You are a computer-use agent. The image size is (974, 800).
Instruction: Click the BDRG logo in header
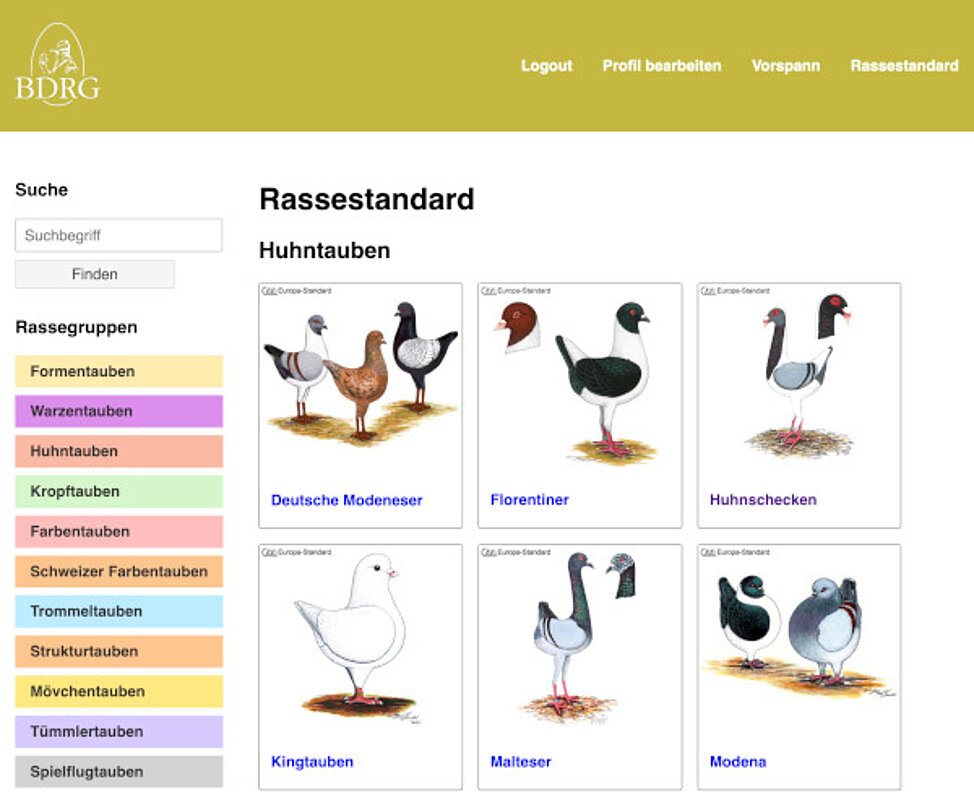[x=58, y=65]
